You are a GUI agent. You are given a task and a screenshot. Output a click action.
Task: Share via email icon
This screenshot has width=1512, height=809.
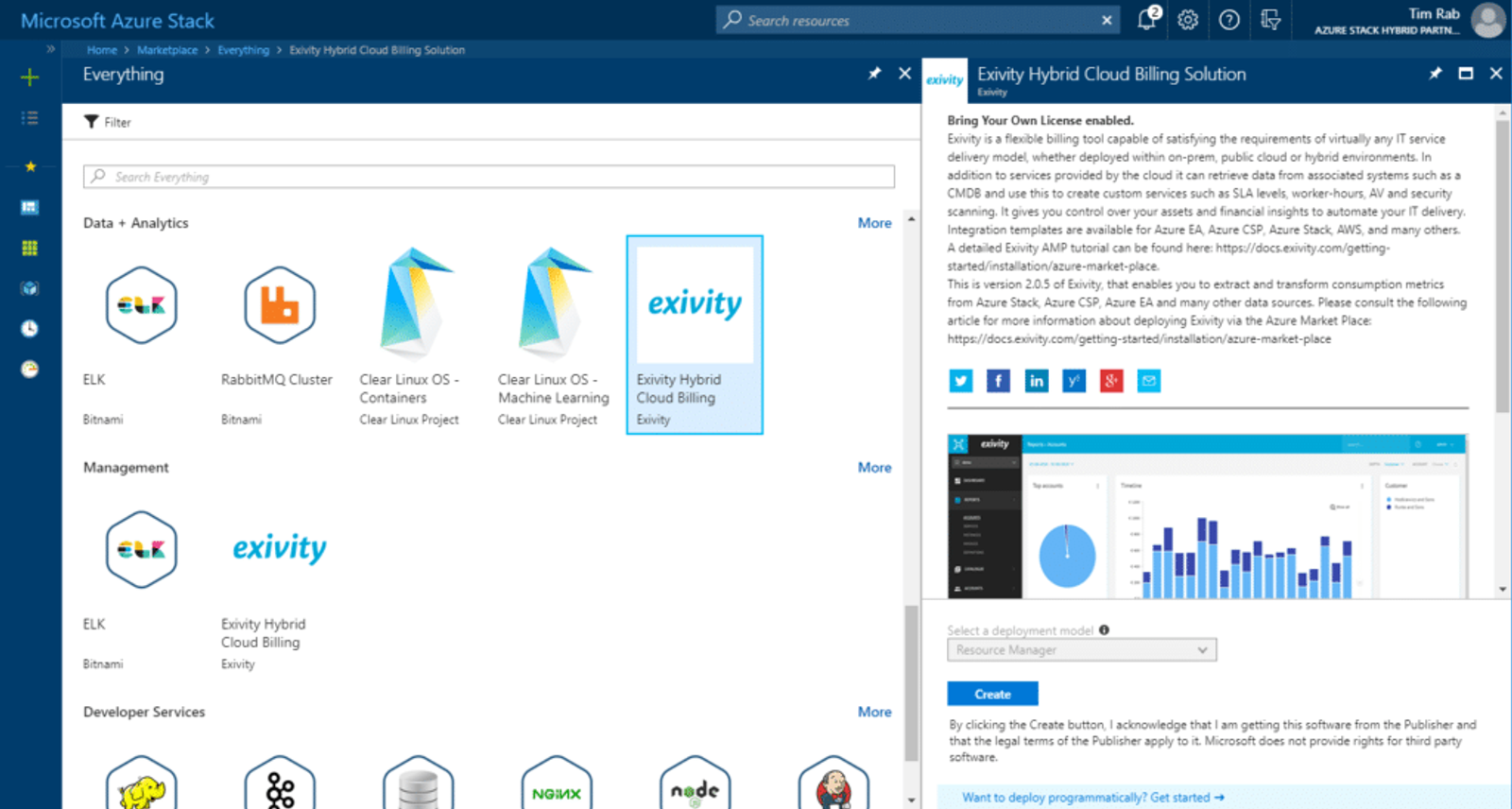click(x=1148, y=381)
